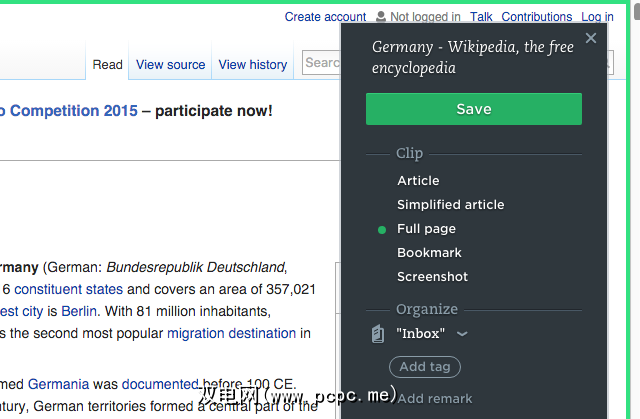Open the migration destination link
This screenshot has width=640, height=419.
click(231, 333)
